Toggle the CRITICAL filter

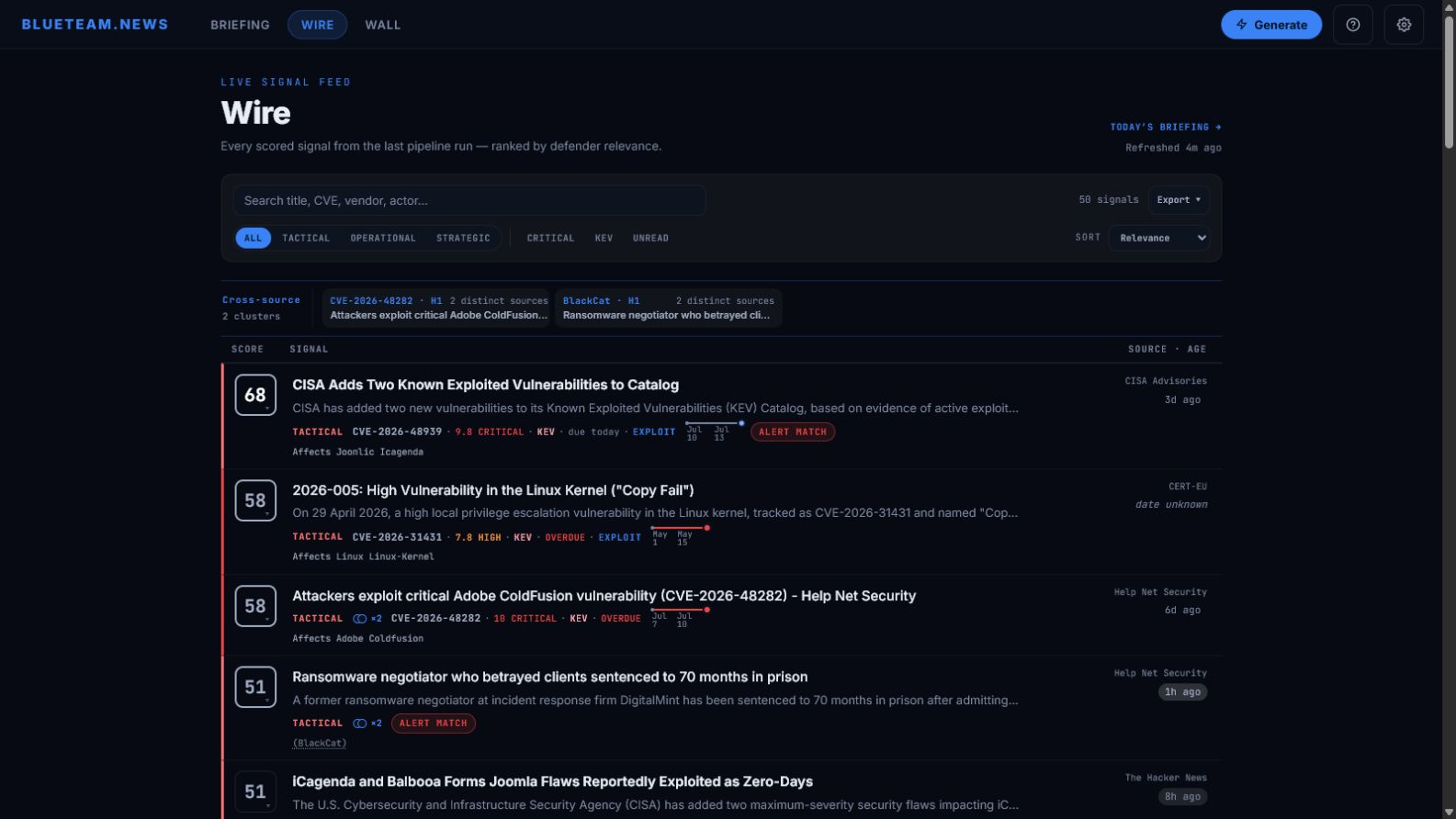[550, 238]
